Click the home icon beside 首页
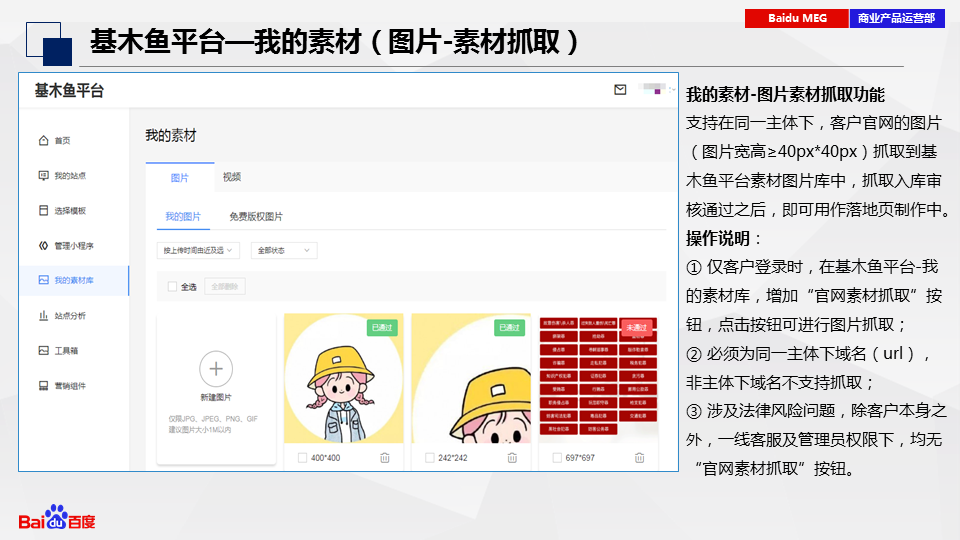 click(x=43, y=140)
